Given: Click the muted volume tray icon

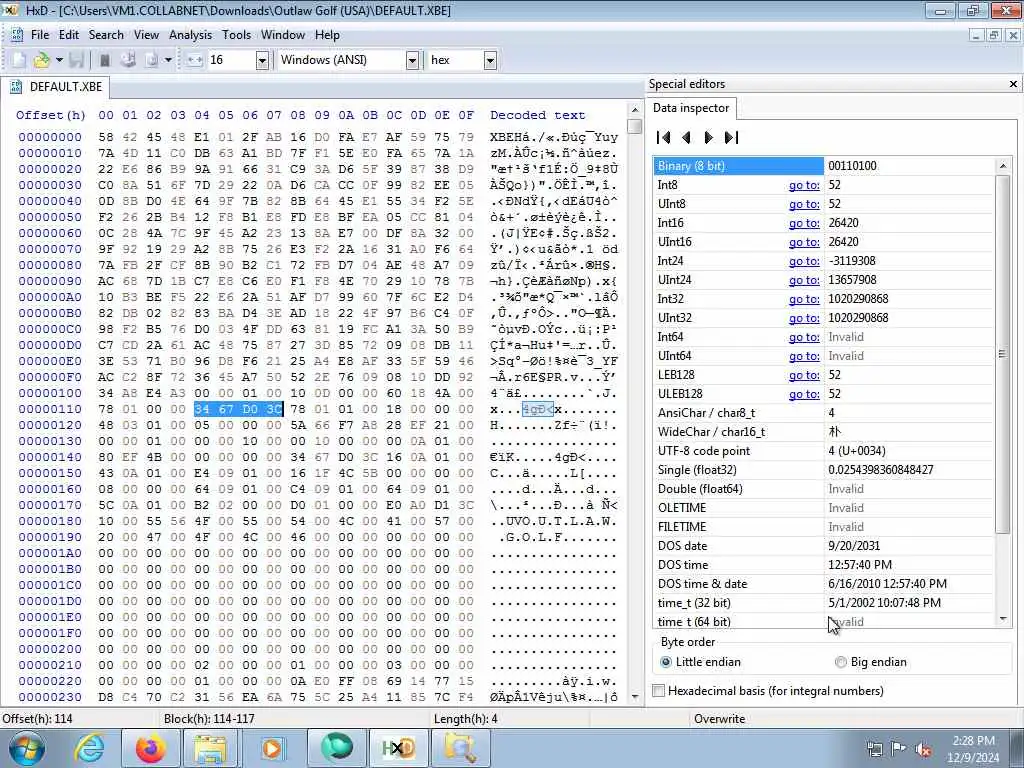Looking at the screenshot, I should [923, 749].
